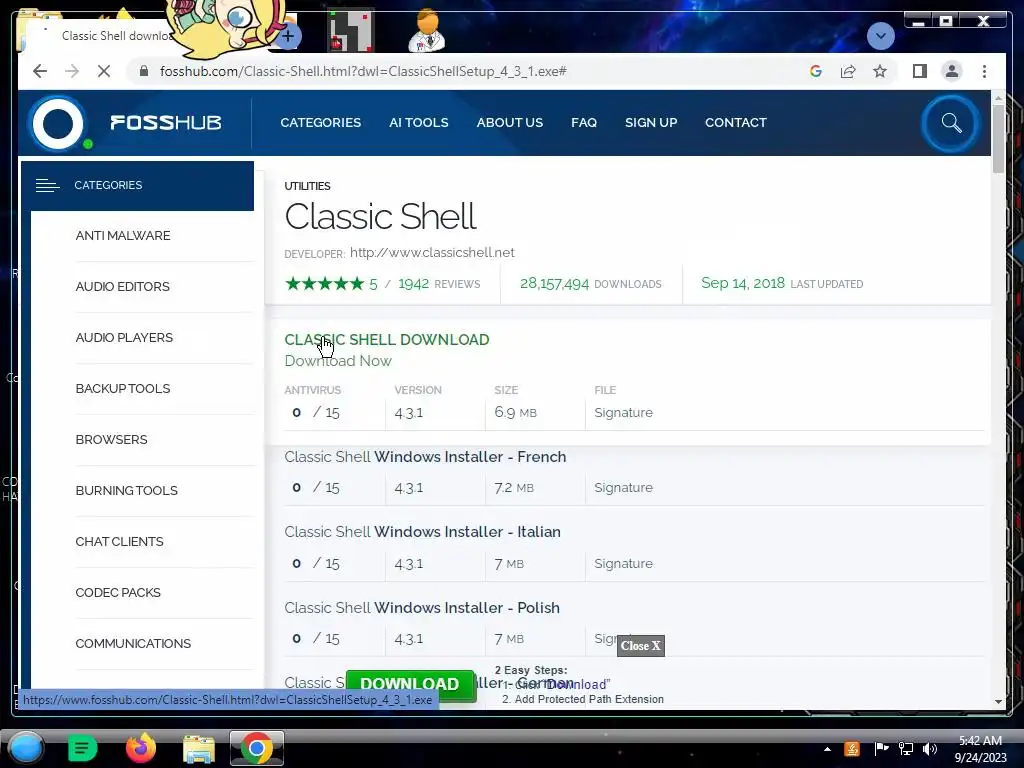This screenshot has width=1024, height=768.
Task: Close the ad with the Close X button
Action: pyautogui.click(x=641, y=646)
